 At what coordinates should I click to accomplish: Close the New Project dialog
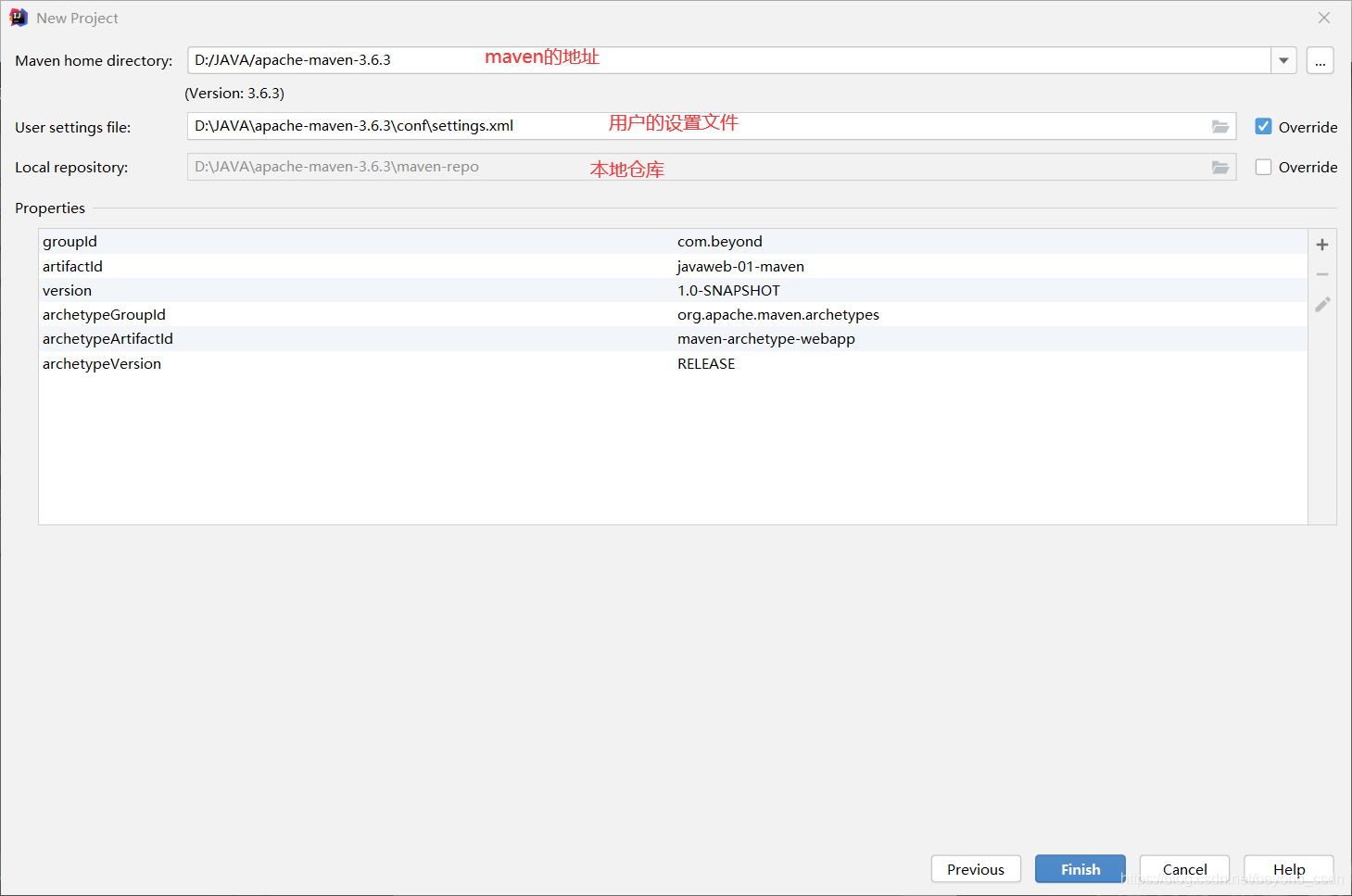coord(1324,18)
